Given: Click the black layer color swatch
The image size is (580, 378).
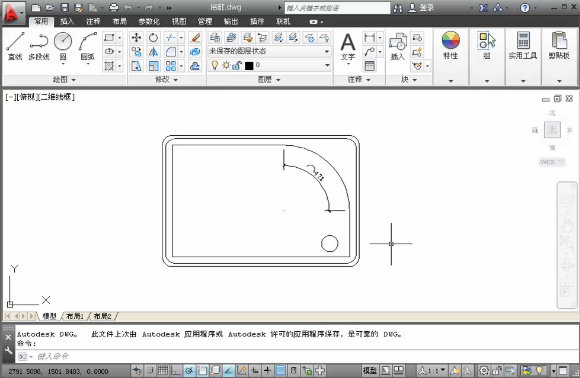Looking at the screenshot, I should click(249, 65).
